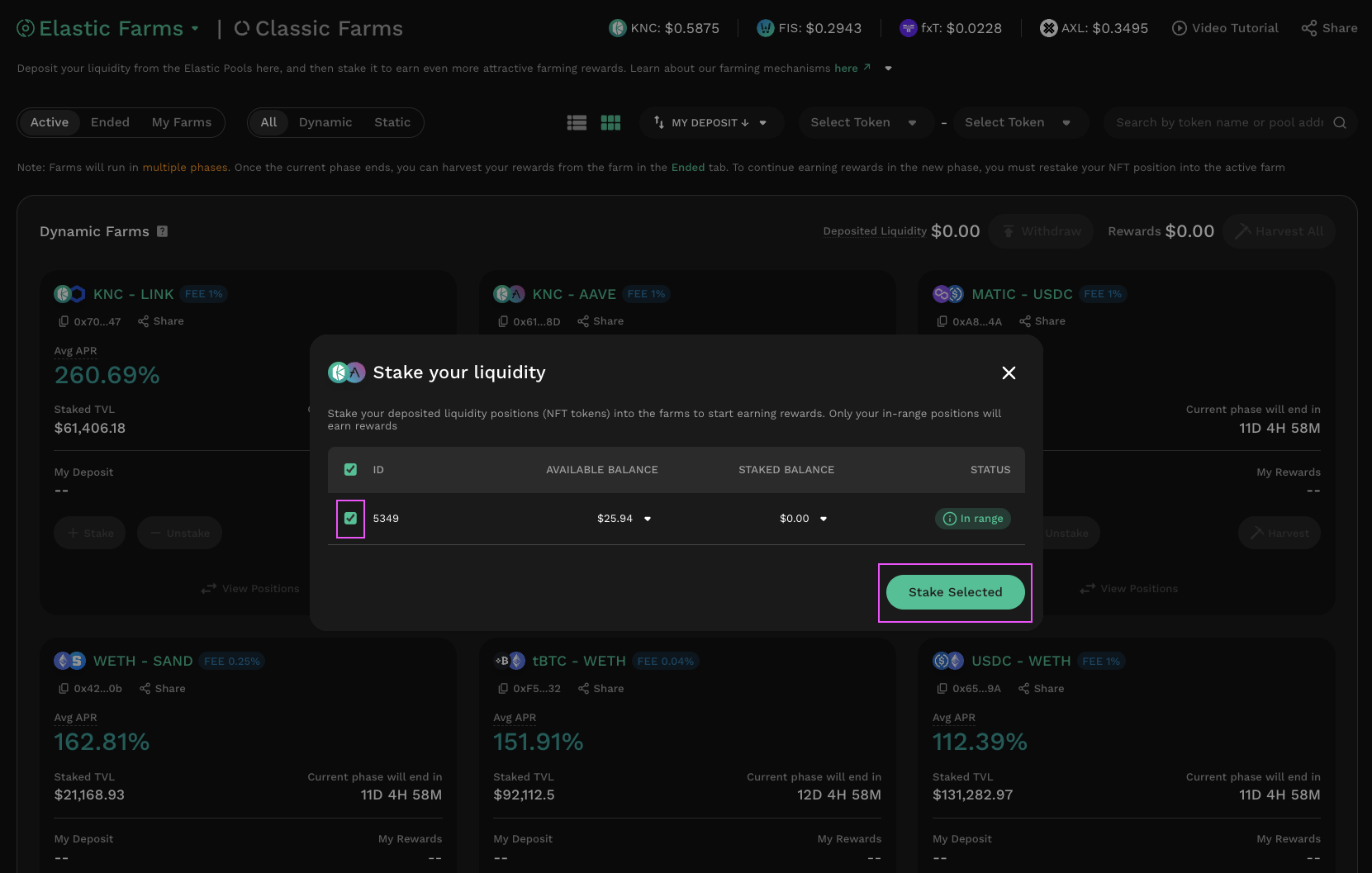Expand the $25.94 available balance details
1372x873 pixels.
[648, 519]
